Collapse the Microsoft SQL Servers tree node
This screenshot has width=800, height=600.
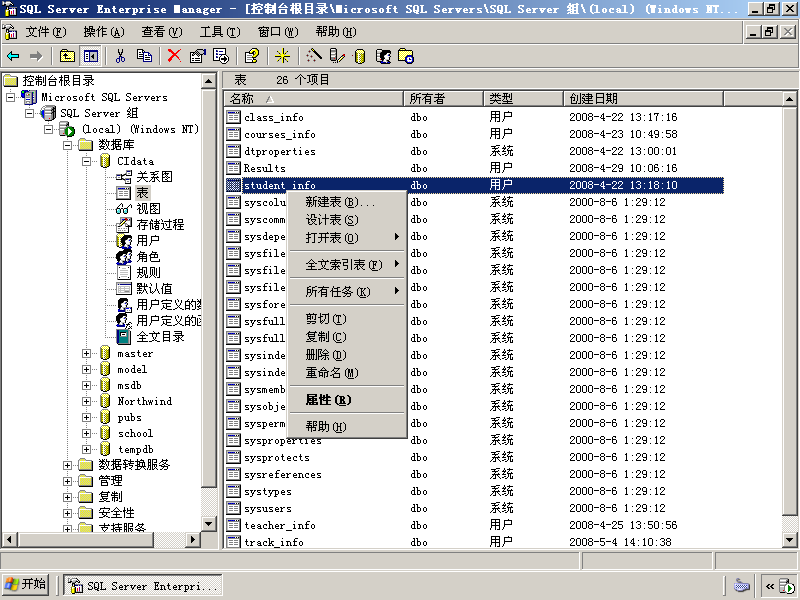pos(10,97)
